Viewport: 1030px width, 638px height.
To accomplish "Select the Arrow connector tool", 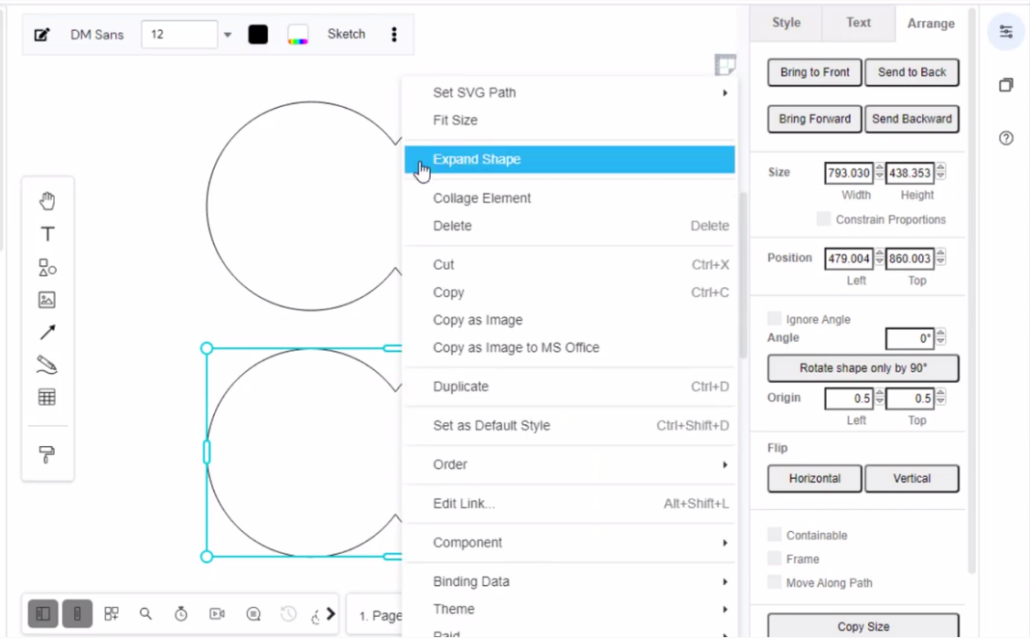I will 47,331.
